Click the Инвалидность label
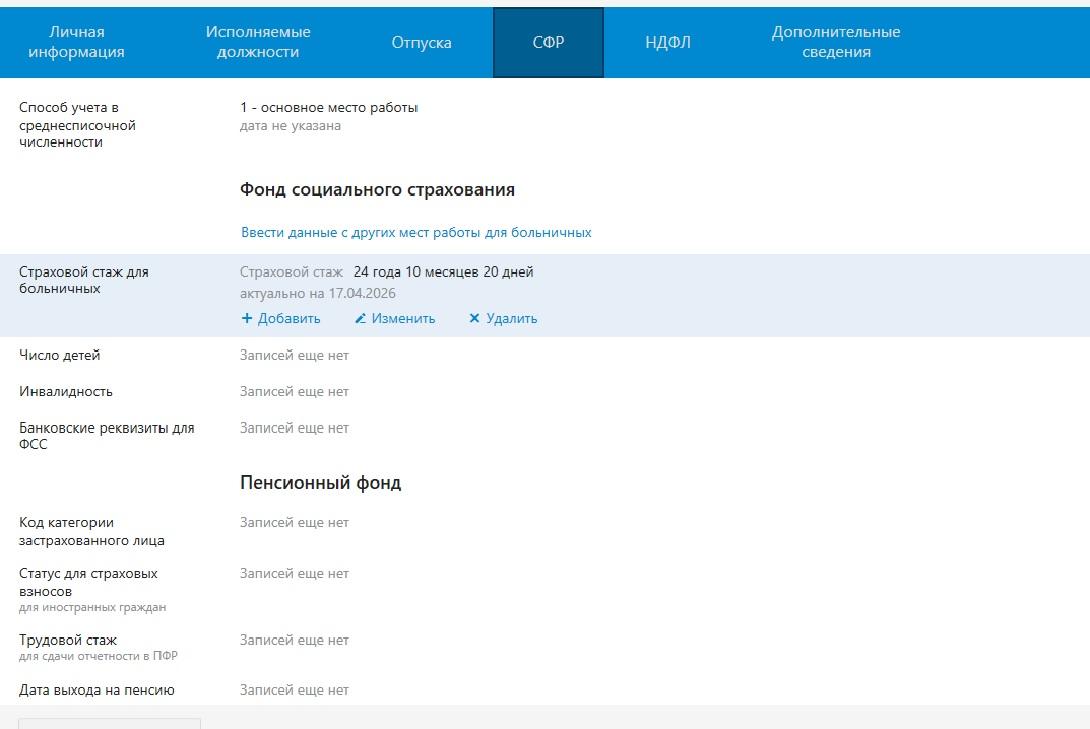 coord(65,392)
